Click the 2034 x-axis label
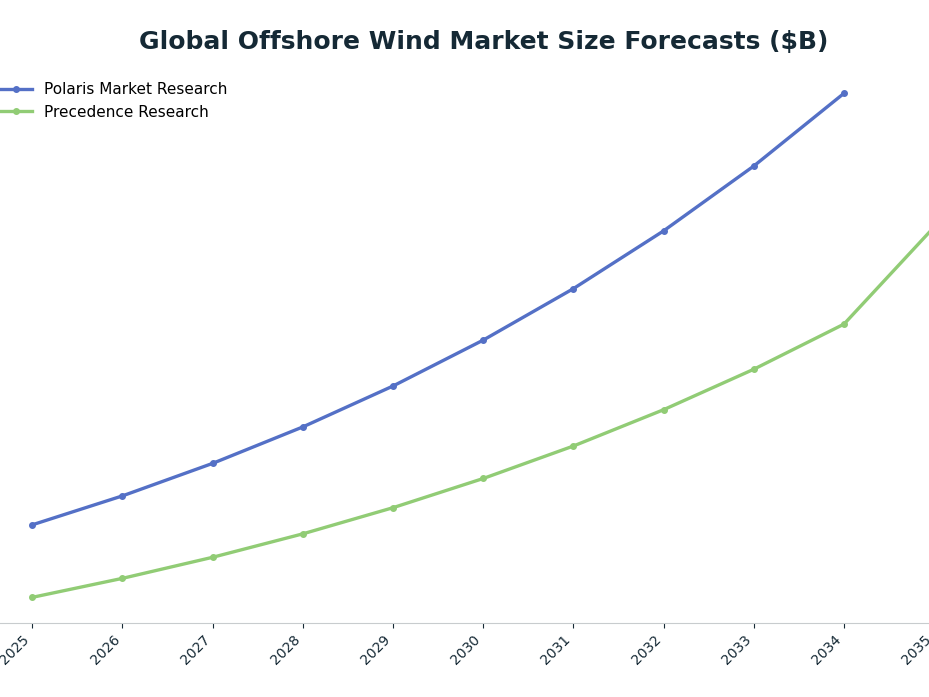Viewport: 929px width, 697px height. point(829,650)
